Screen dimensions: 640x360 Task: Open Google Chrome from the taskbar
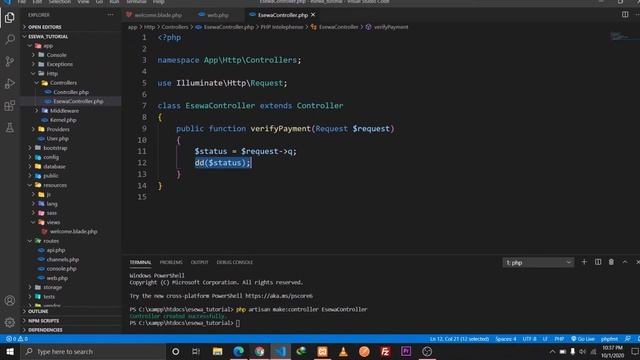click(260, 351)
